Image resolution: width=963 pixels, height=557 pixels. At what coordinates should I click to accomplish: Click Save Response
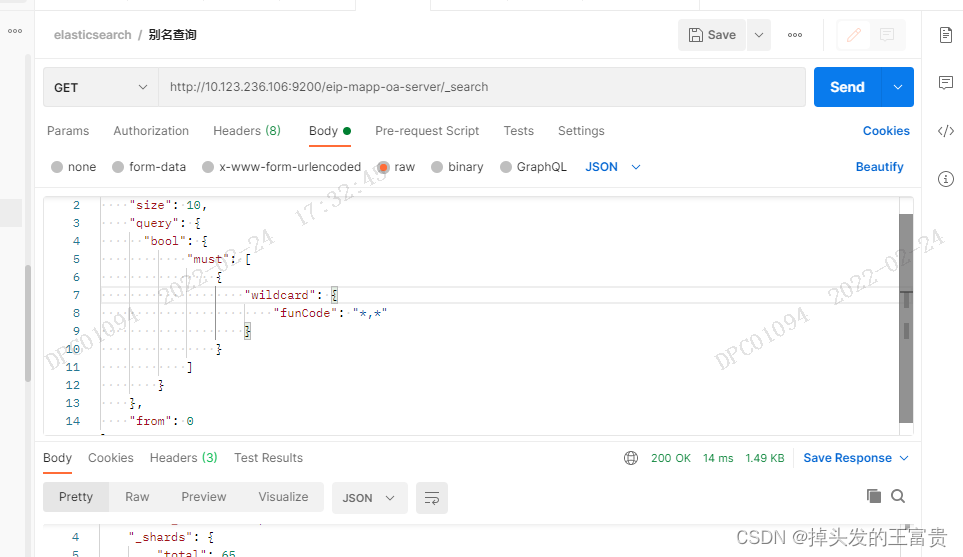click(848, 458)
